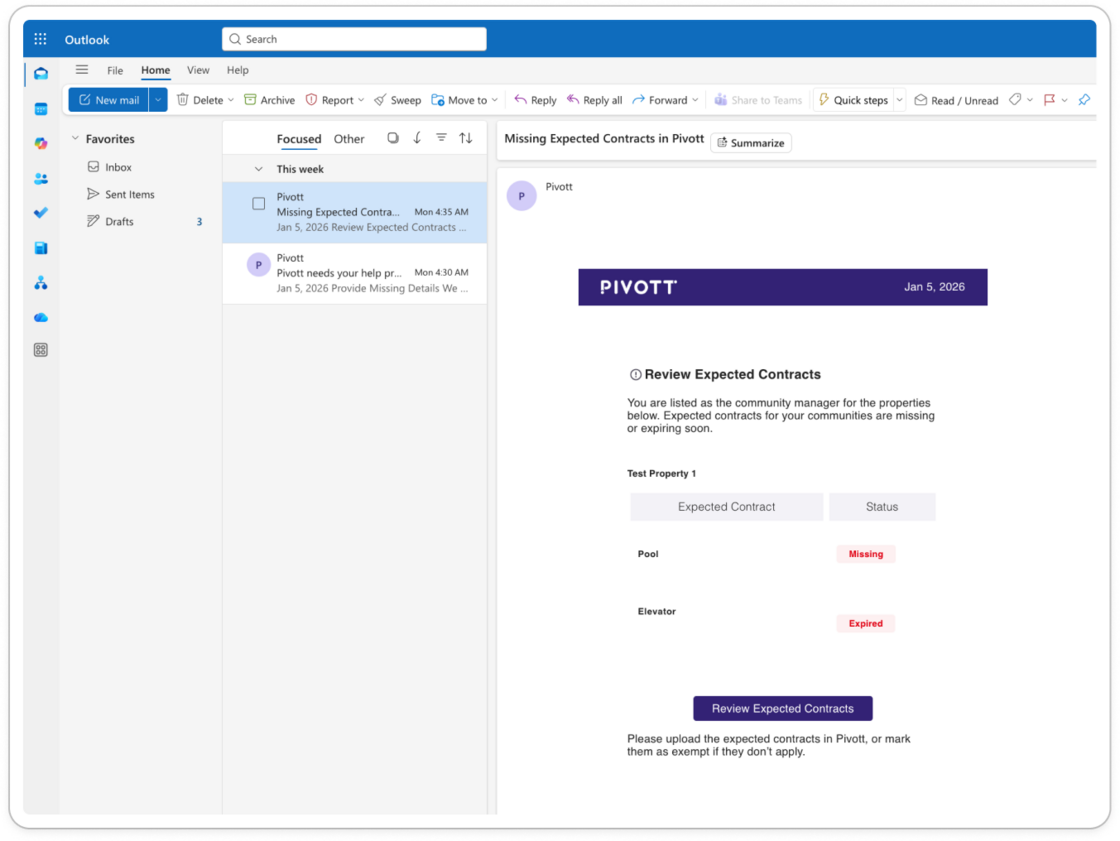Screen dimensions: 1120x841
Task: Click Reply all in the toolbar
Action: pyautogui.click(x=594, y=100)
